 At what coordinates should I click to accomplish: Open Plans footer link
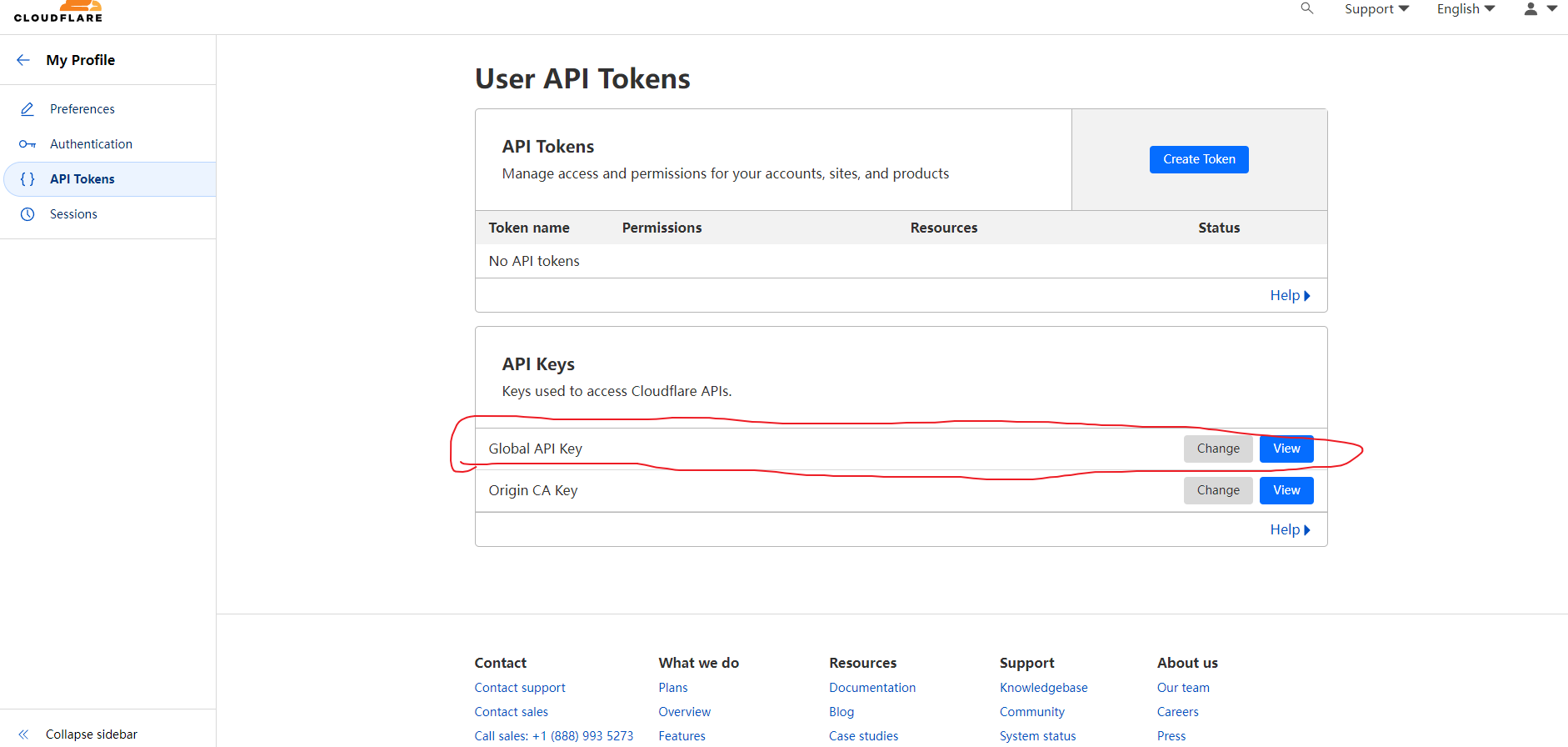673,688
